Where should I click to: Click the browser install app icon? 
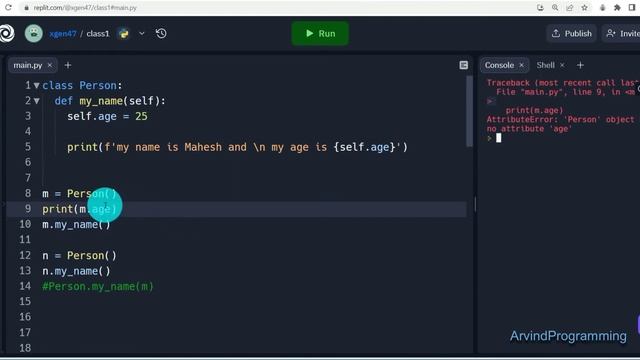tap(540, 7)
